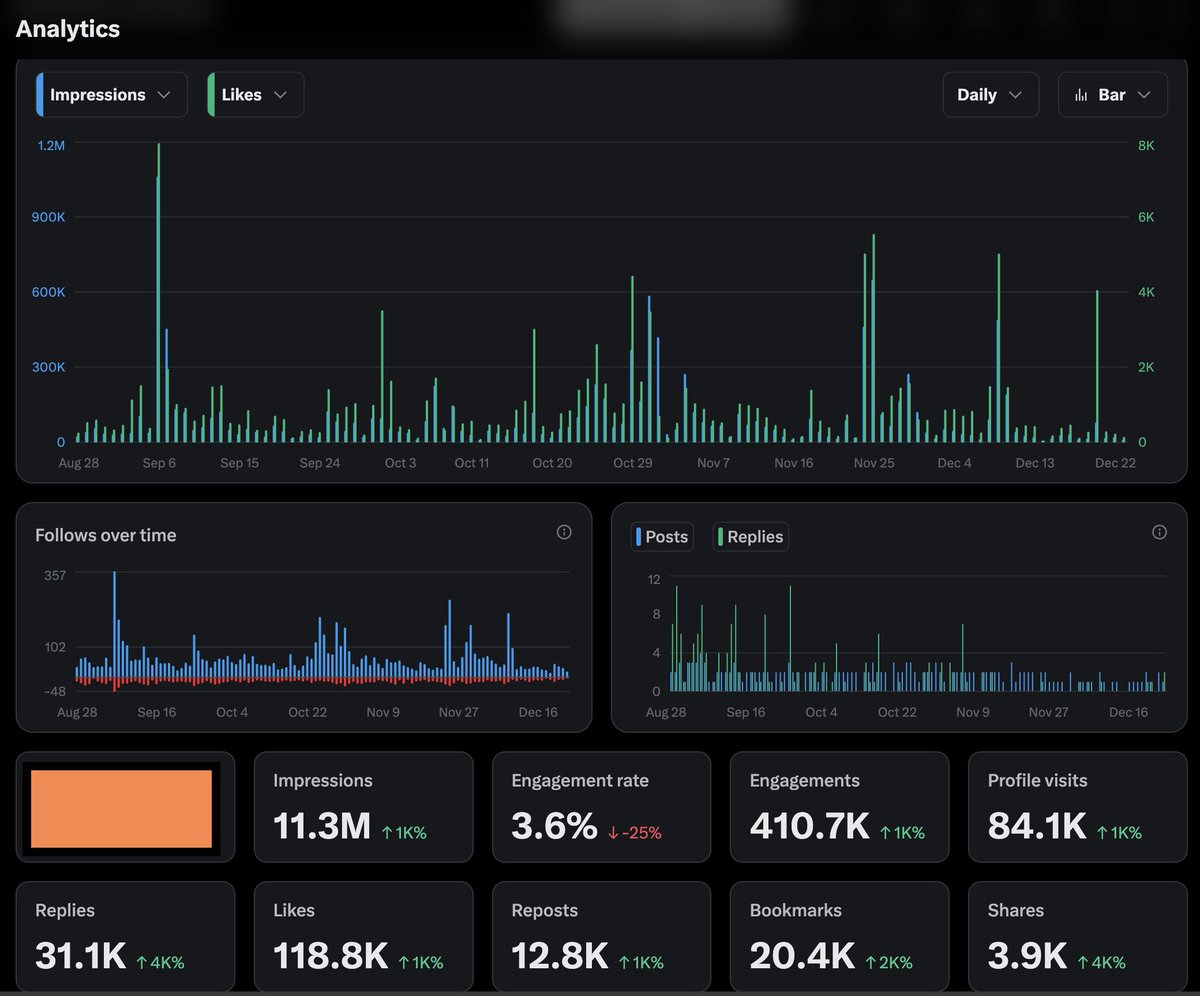Click the Nov 25 label on main chart axis
This screenshot has width=1200, height=996.
tap(874, 463)
